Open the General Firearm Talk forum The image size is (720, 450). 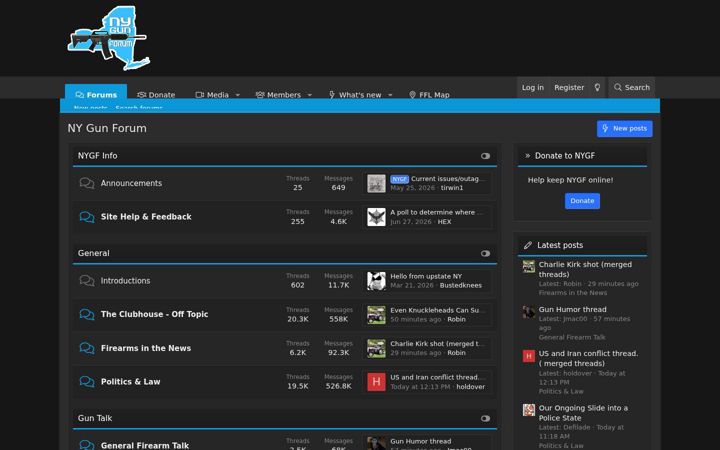(145, 445)
